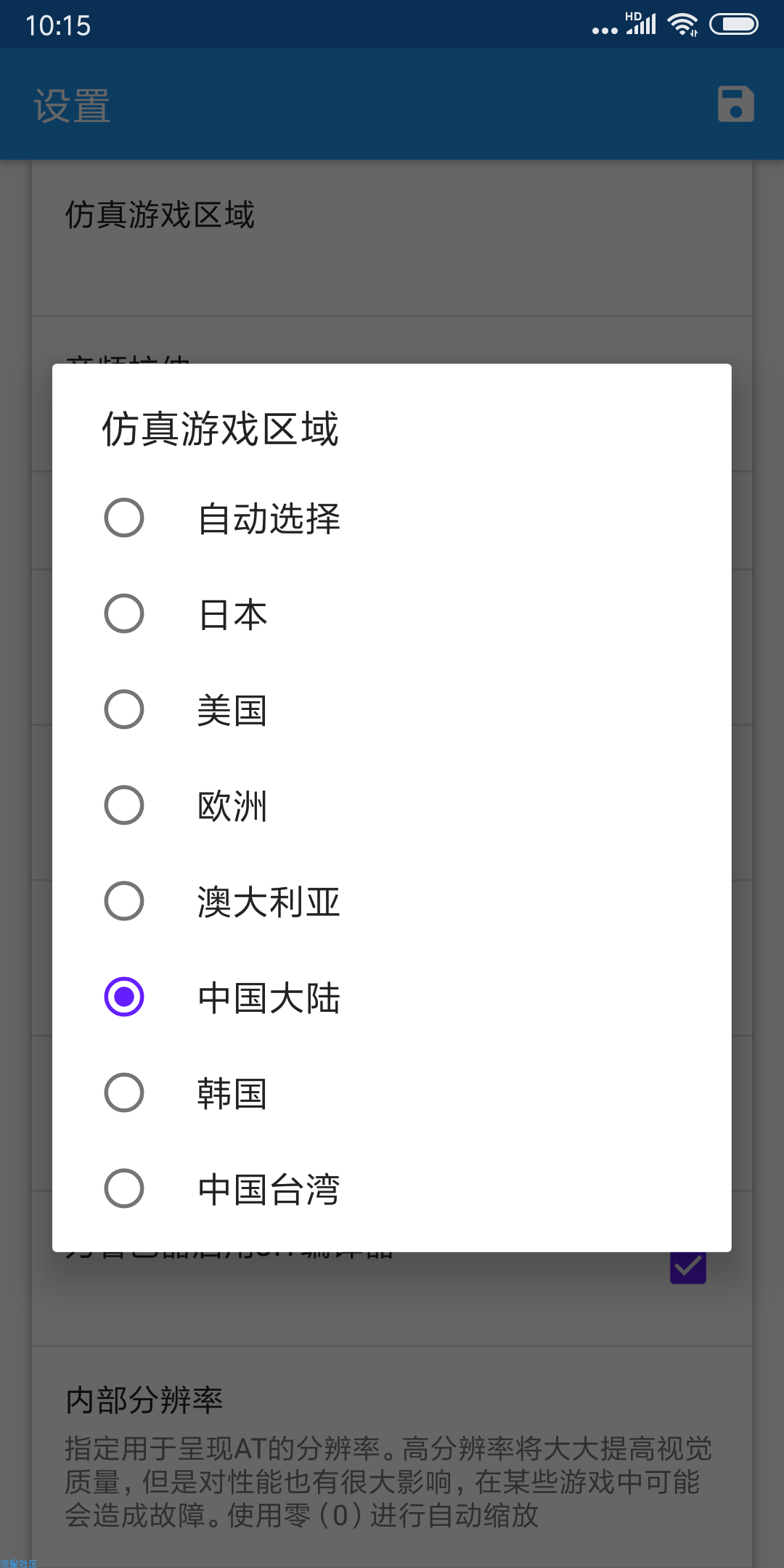The height and width of the screenshot is (1568, 784).
Task: Tap the selected 中国大陆 radio button
Action: (124, 997)
